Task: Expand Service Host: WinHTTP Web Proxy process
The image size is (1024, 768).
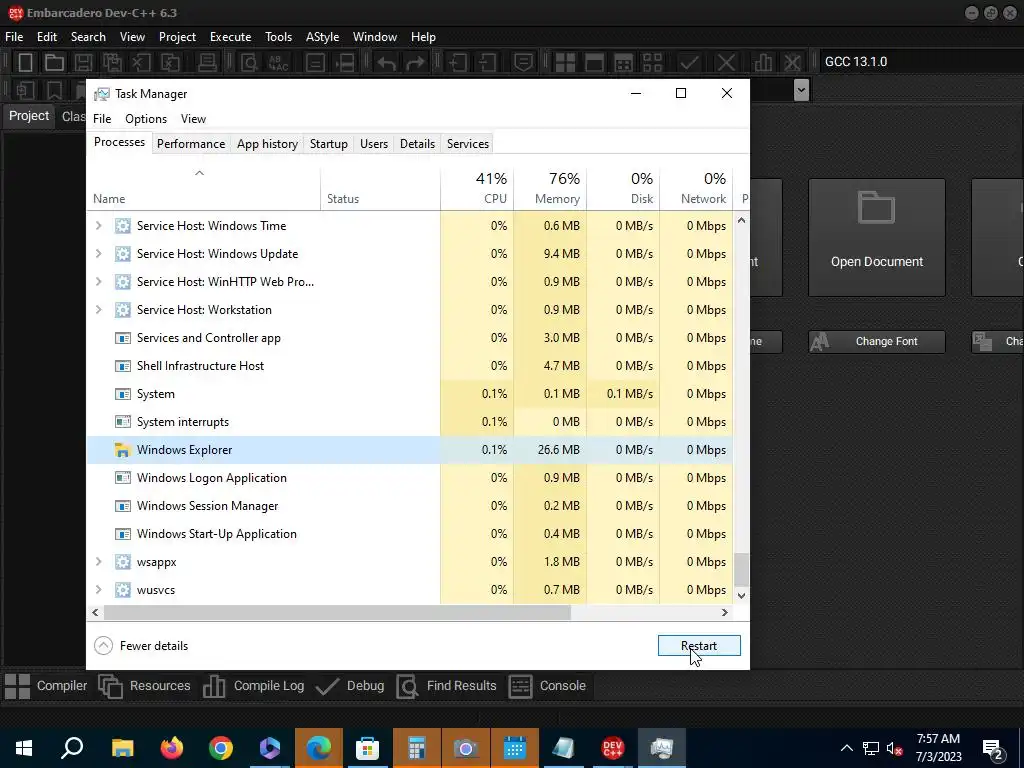Action: (x=99, y=281)
